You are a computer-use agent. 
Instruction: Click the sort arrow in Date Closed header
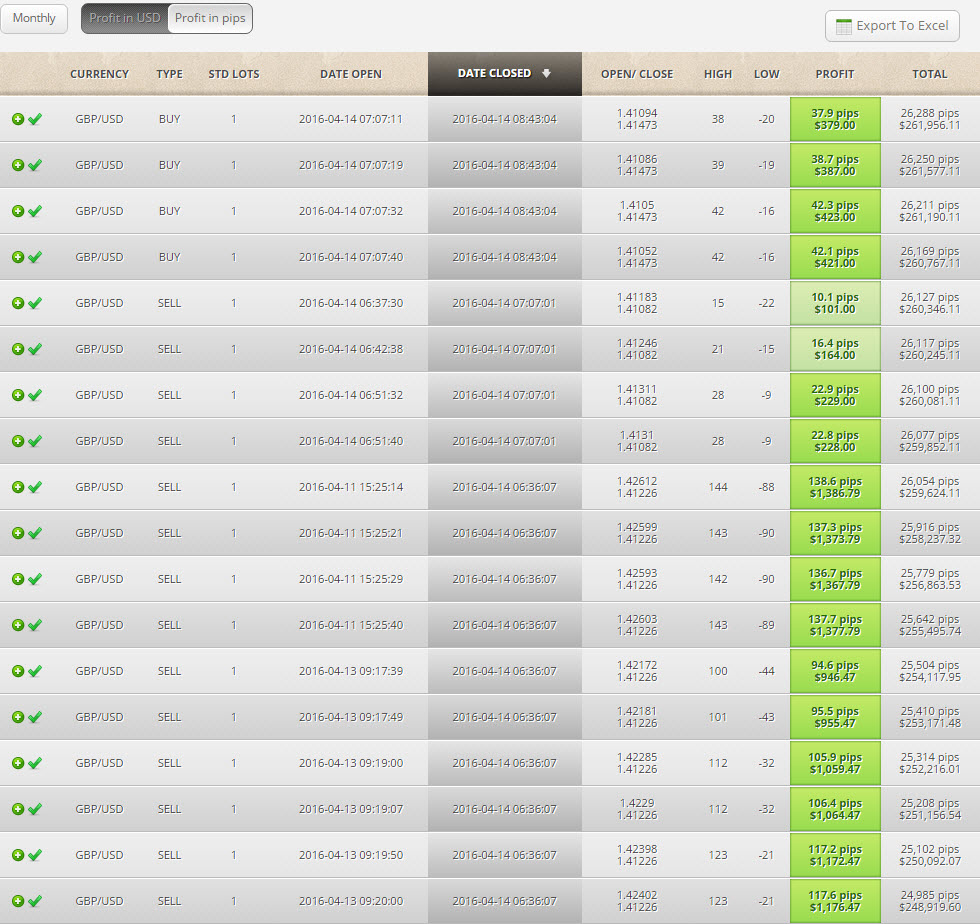pyautogui.click(x=546, y=73)
